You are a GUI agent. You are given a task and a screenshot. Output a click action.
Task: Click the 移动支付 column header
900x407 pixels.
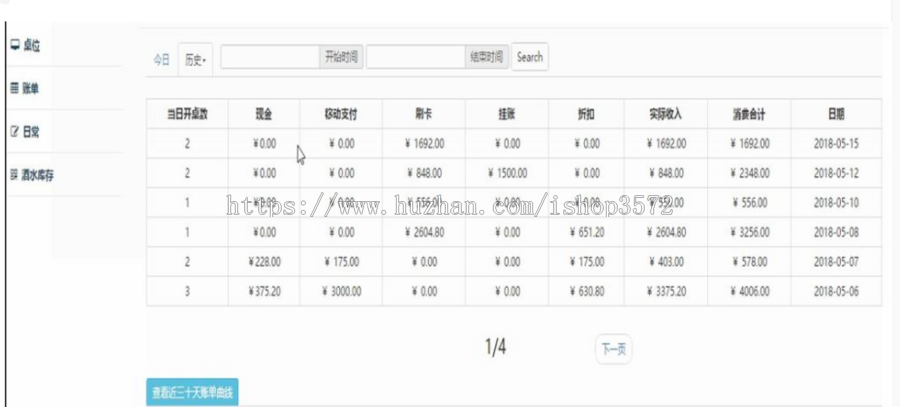[x=341, y=114]
